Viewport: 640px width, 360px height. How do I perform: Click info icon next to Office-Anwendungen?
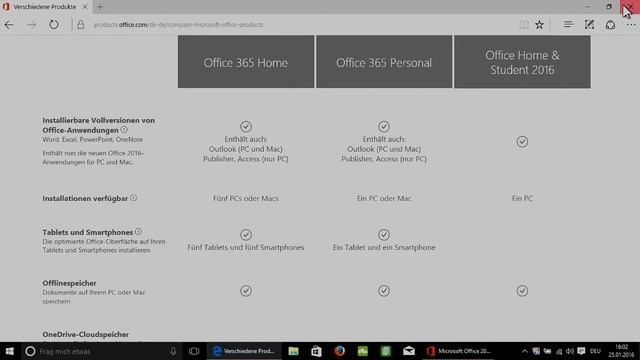[x=124, y=130]
